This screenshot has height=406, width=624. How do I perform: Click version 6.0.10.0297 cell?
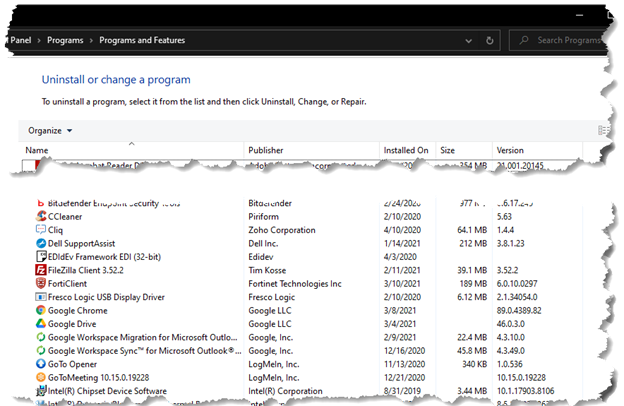pos(517,284)
